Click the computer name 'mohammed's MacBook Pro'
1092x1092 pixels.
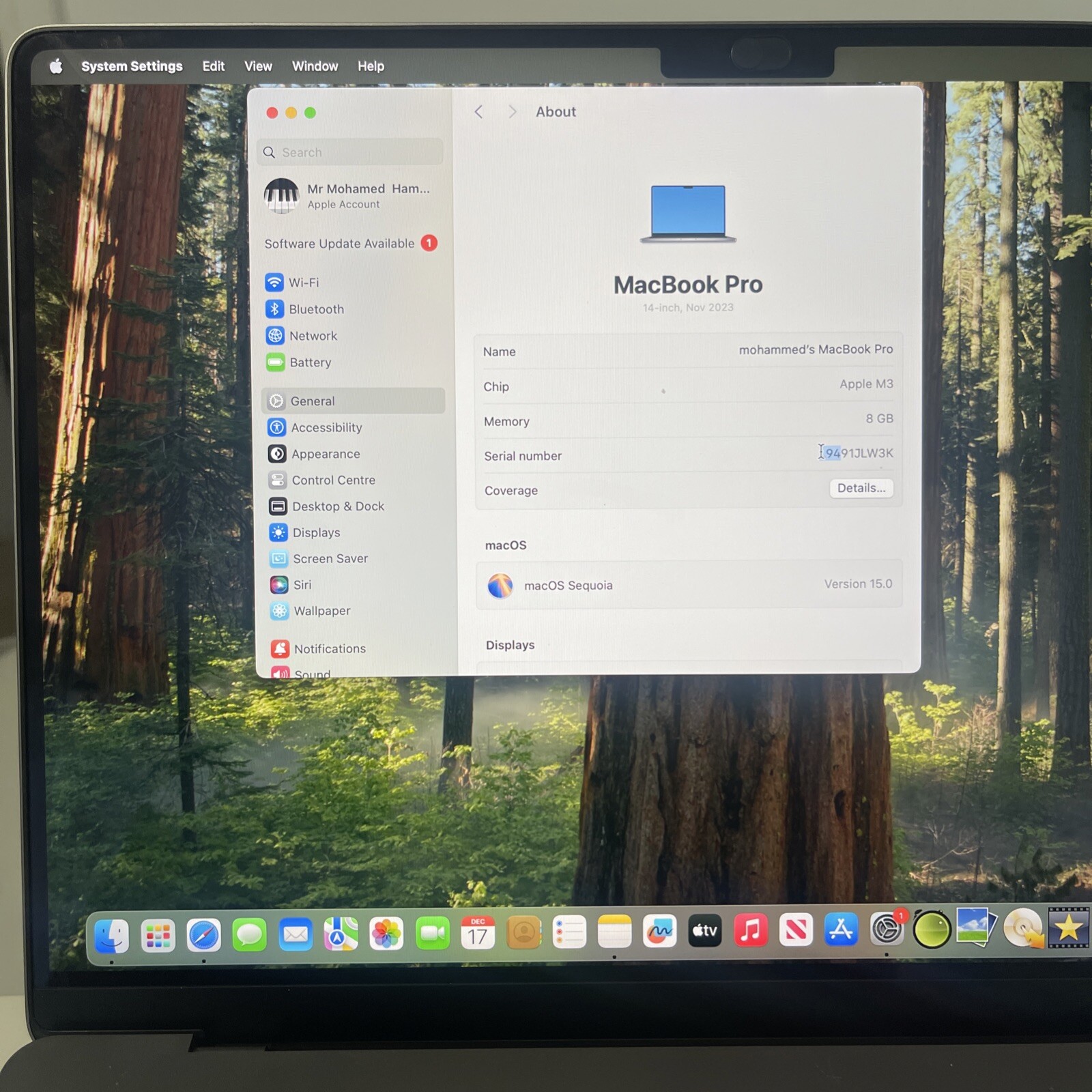[x=816, y=349]
